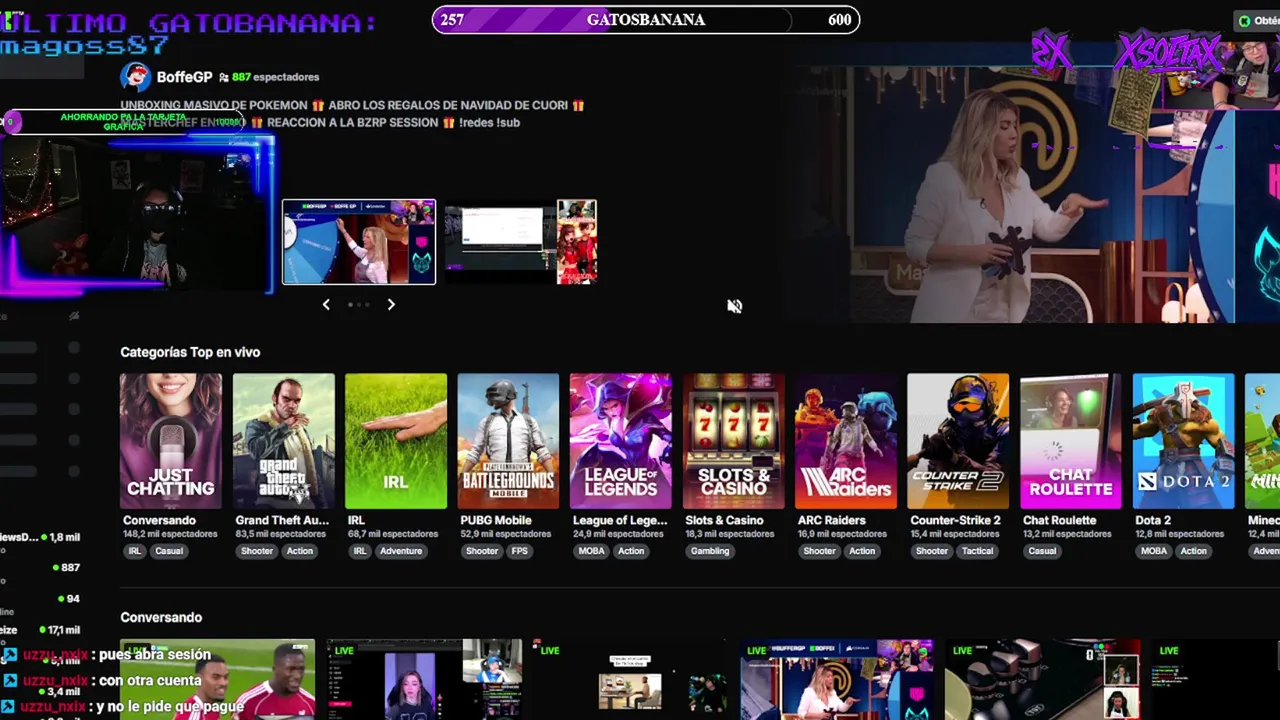Screen dimensions: 1280x720
Task: Click the 'Categorías Top en vivo' heading
Action: tap(190, 352)
